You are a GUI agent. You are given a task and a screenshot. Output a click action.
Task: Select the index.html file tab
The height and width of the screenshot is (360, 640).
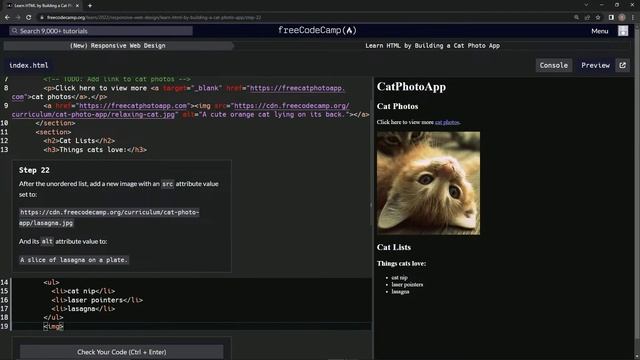(29, 65)
